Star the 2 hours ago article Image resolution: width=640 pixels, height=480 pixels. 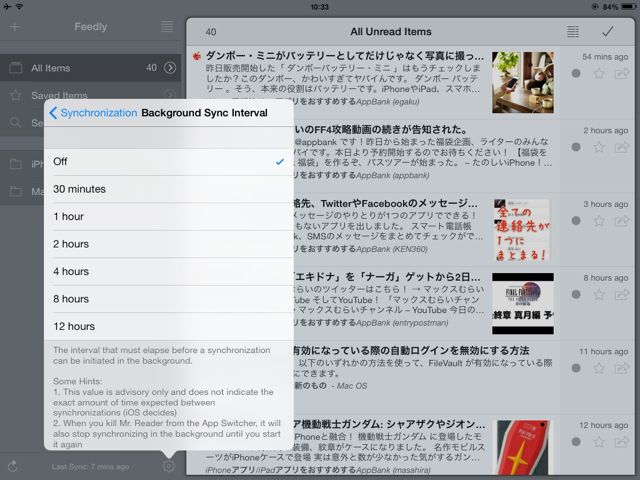[599, 147]
